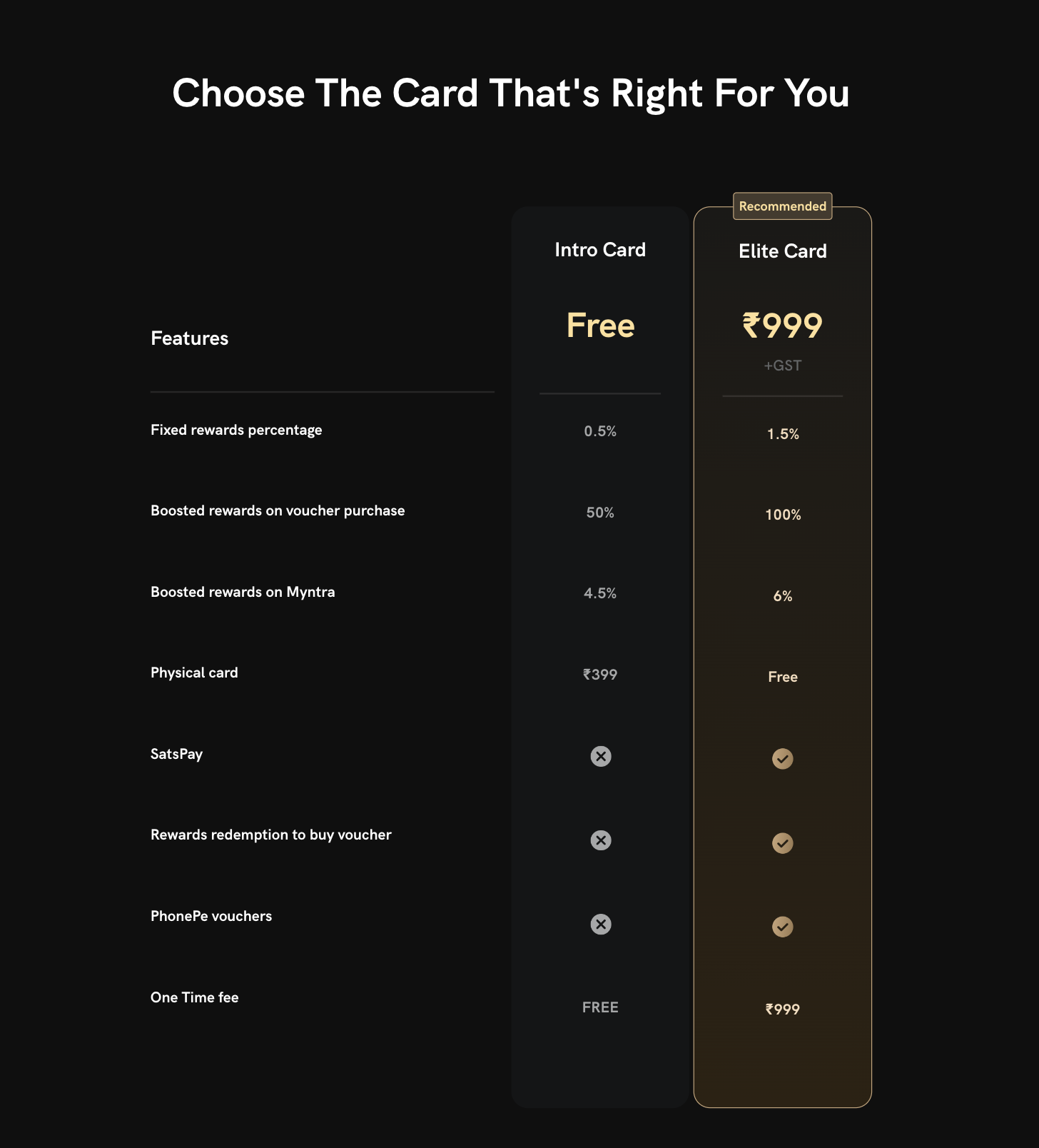Image resolution: width=1039 pixels, height=1148 pixels.
Task: Click the ₹999 price on Elite Card
Action: tap(783, 326)
